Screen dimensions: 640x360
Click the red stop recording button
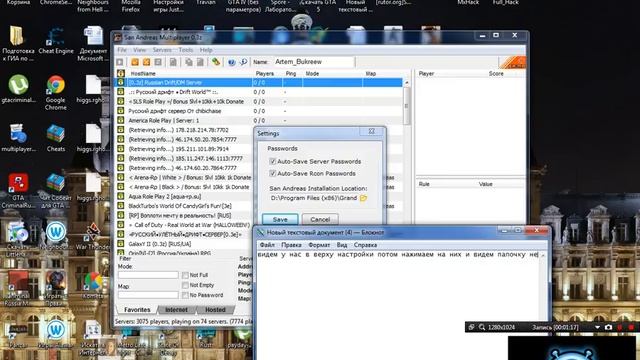[631, 327]
